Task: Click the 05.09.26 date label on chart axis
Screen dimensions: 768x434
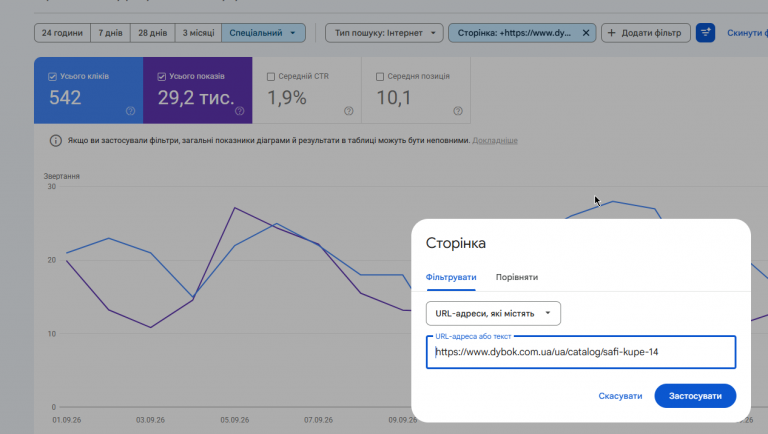Action: click(235, 420)
